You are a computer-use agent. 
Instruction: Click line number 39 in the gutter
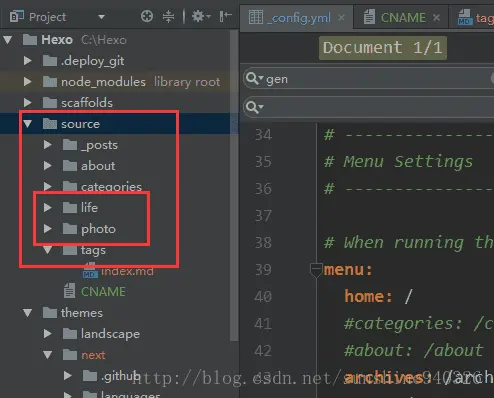point(263,270)
